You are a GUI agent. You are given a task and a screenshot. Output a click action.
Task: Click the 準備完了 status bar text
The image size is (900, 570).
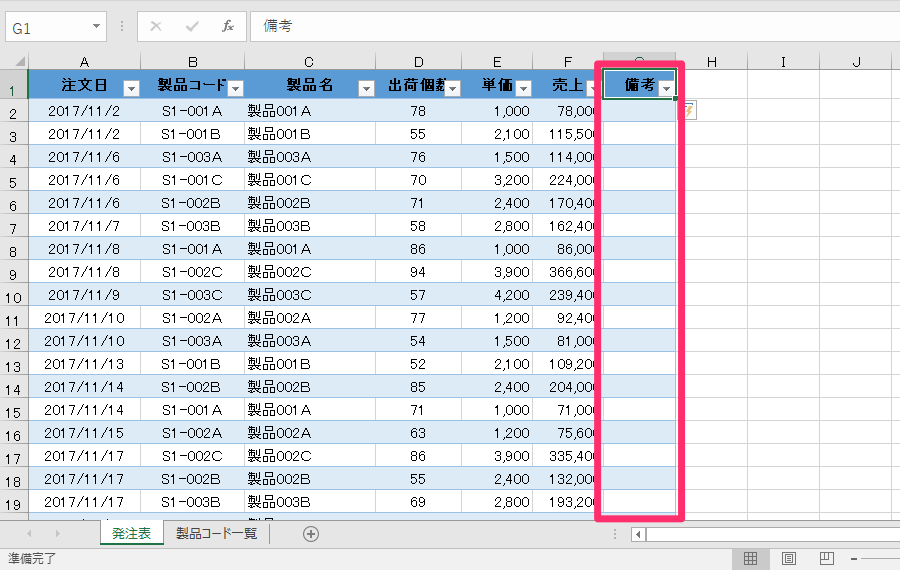pyautogui.click(x=32, y=558)
